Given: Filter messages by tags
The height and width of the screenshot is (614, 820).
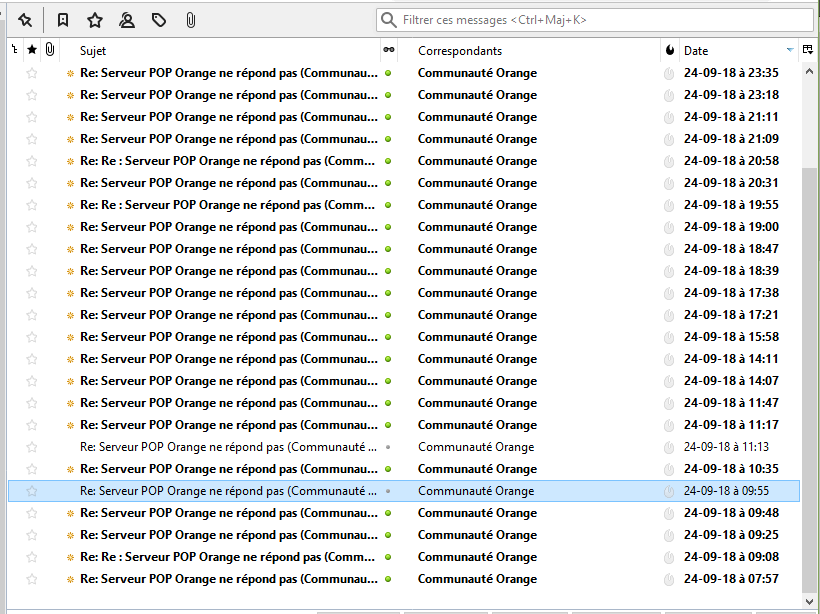Looking at the screenshot, I should point(159,19).
